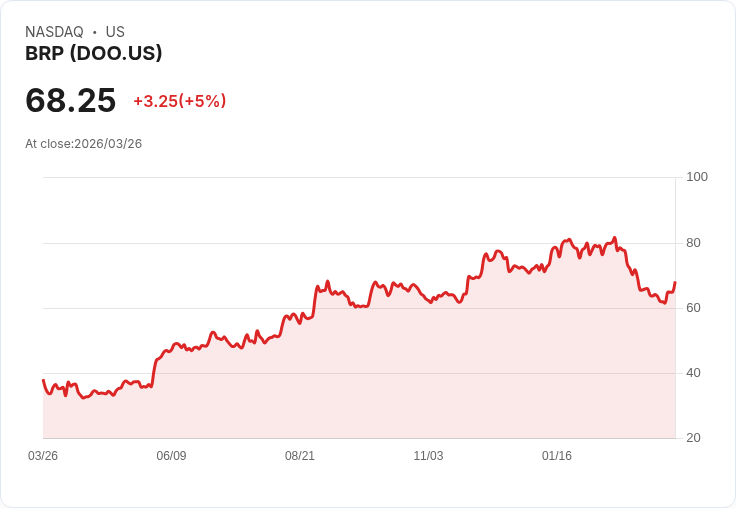This screenshot has width=736, height=508.
Task: Click the 03/26 date on x-axis
Action: click(43, 456)
